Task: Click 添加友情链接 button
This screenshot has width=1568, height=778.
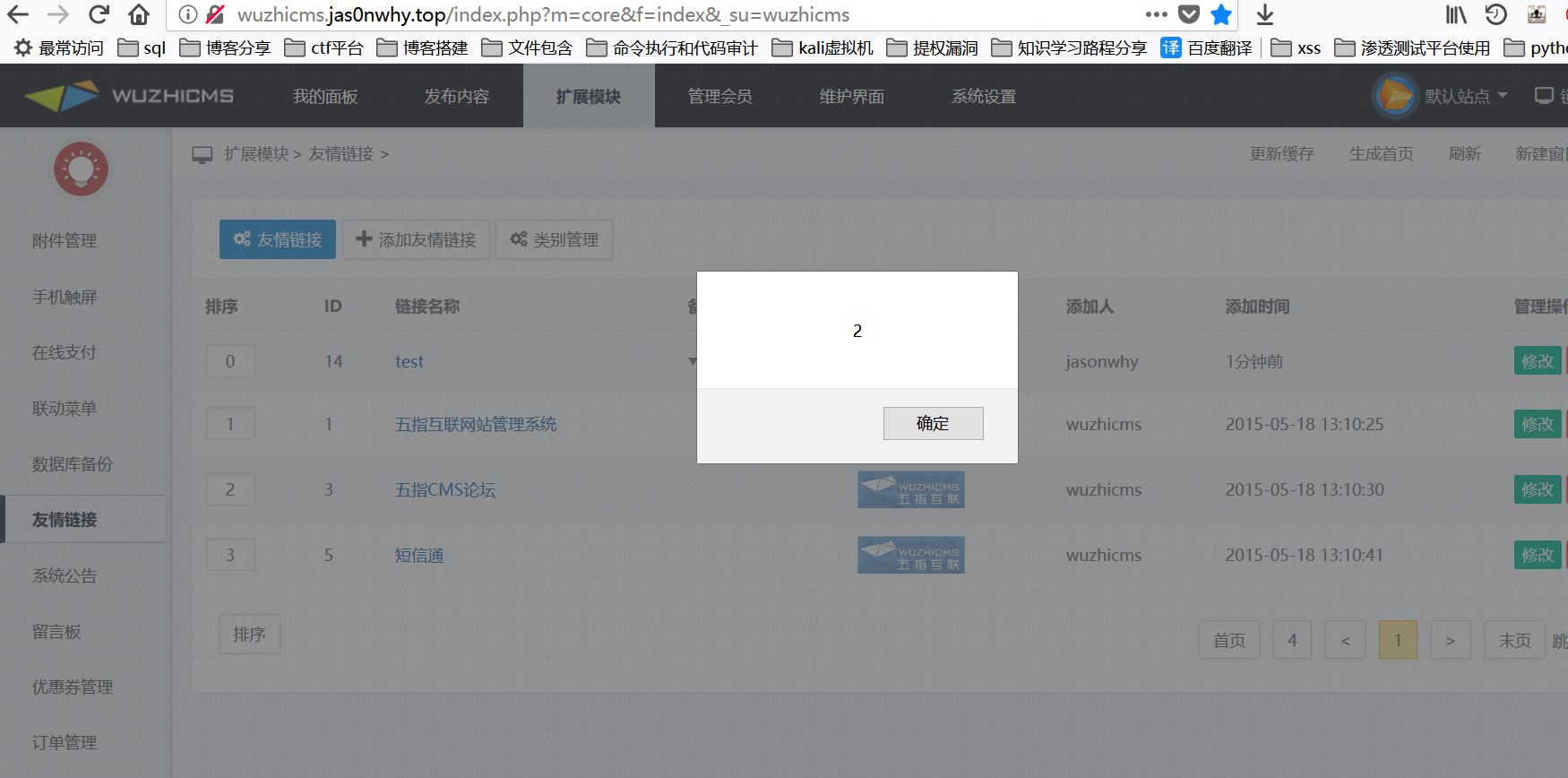Action: coord(416,239)
